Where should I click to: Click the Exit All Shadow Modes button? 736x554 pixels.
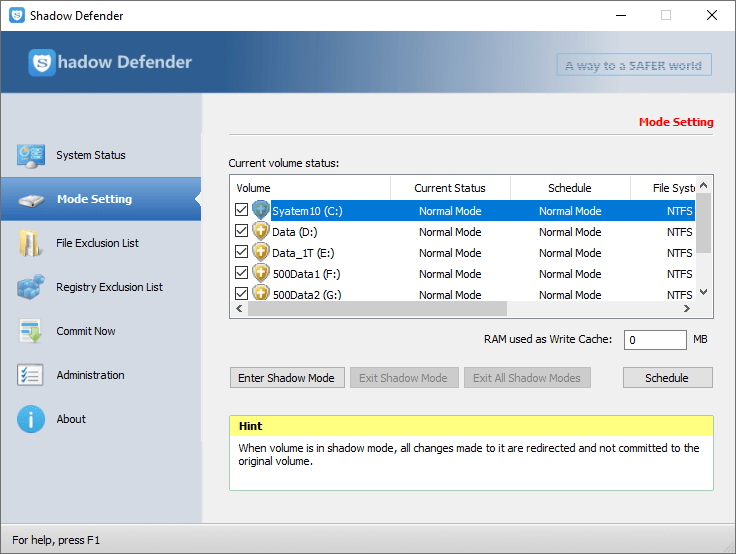click(527, 378)
